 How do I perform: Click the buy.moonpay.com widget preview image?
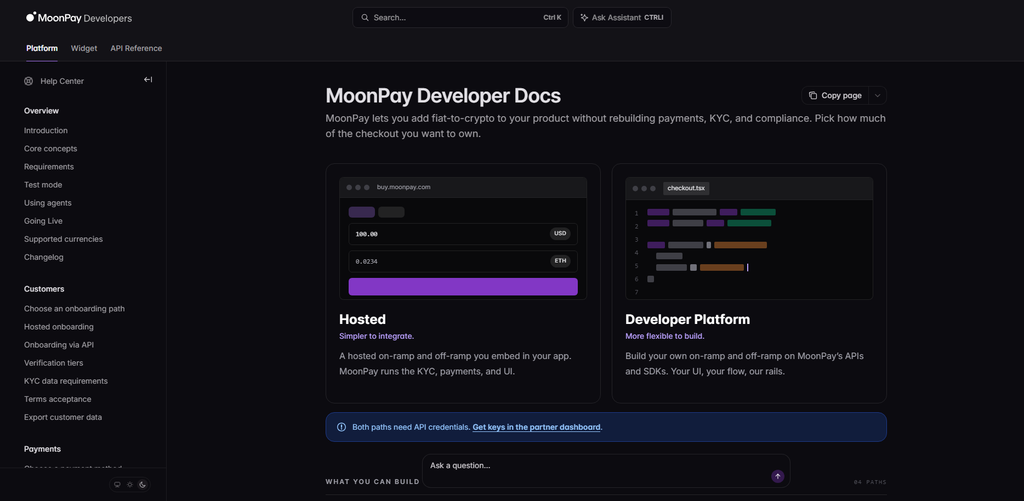[x=463, y=238]
